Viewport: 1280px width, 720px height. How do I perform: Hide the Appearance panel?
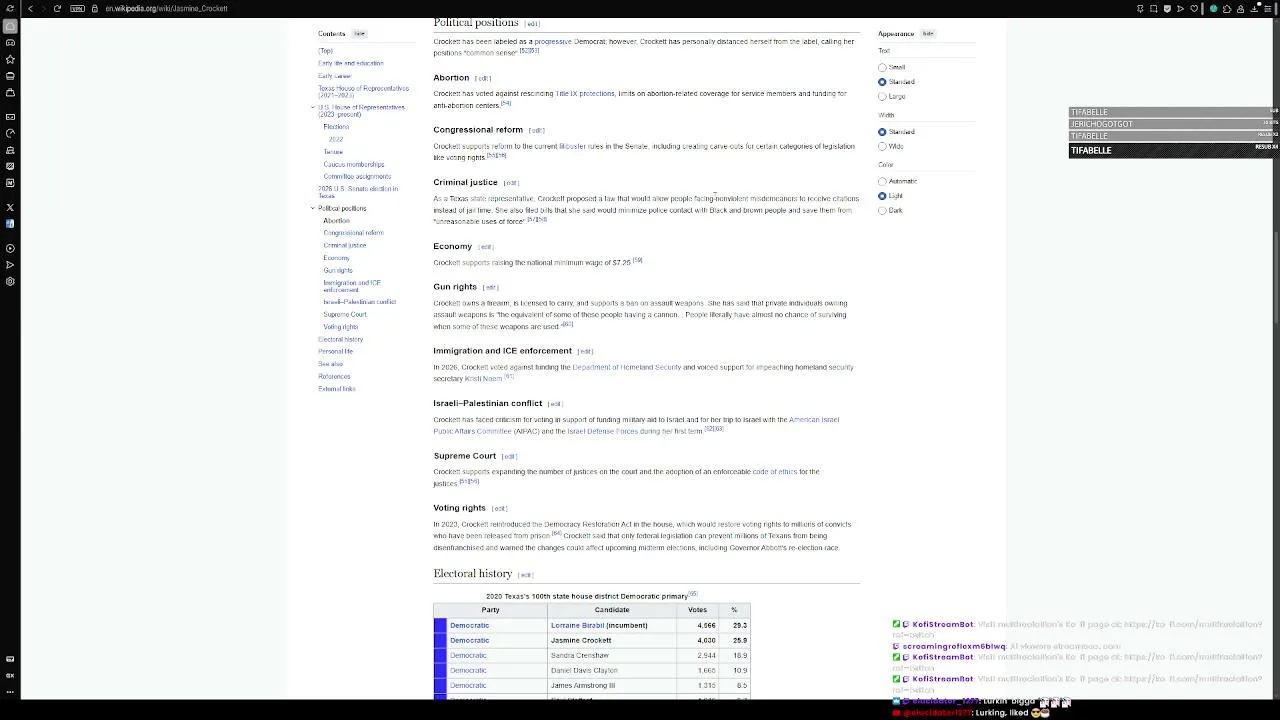point(927,34)
